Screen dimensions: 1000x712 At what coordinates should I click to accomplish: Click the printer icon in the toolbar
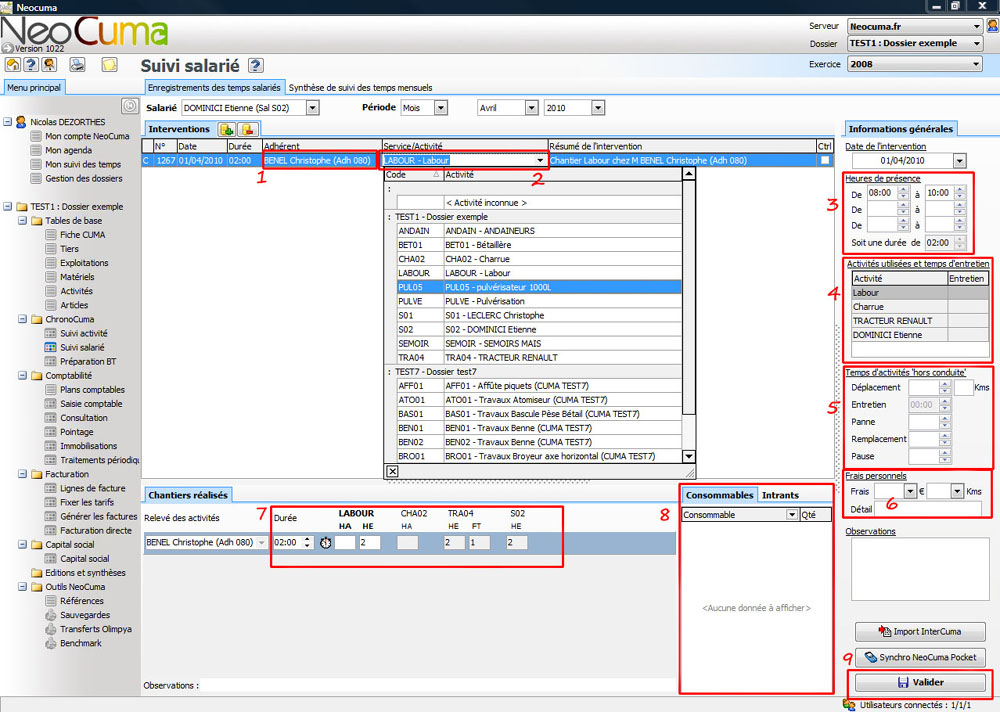tap(77, 64)
